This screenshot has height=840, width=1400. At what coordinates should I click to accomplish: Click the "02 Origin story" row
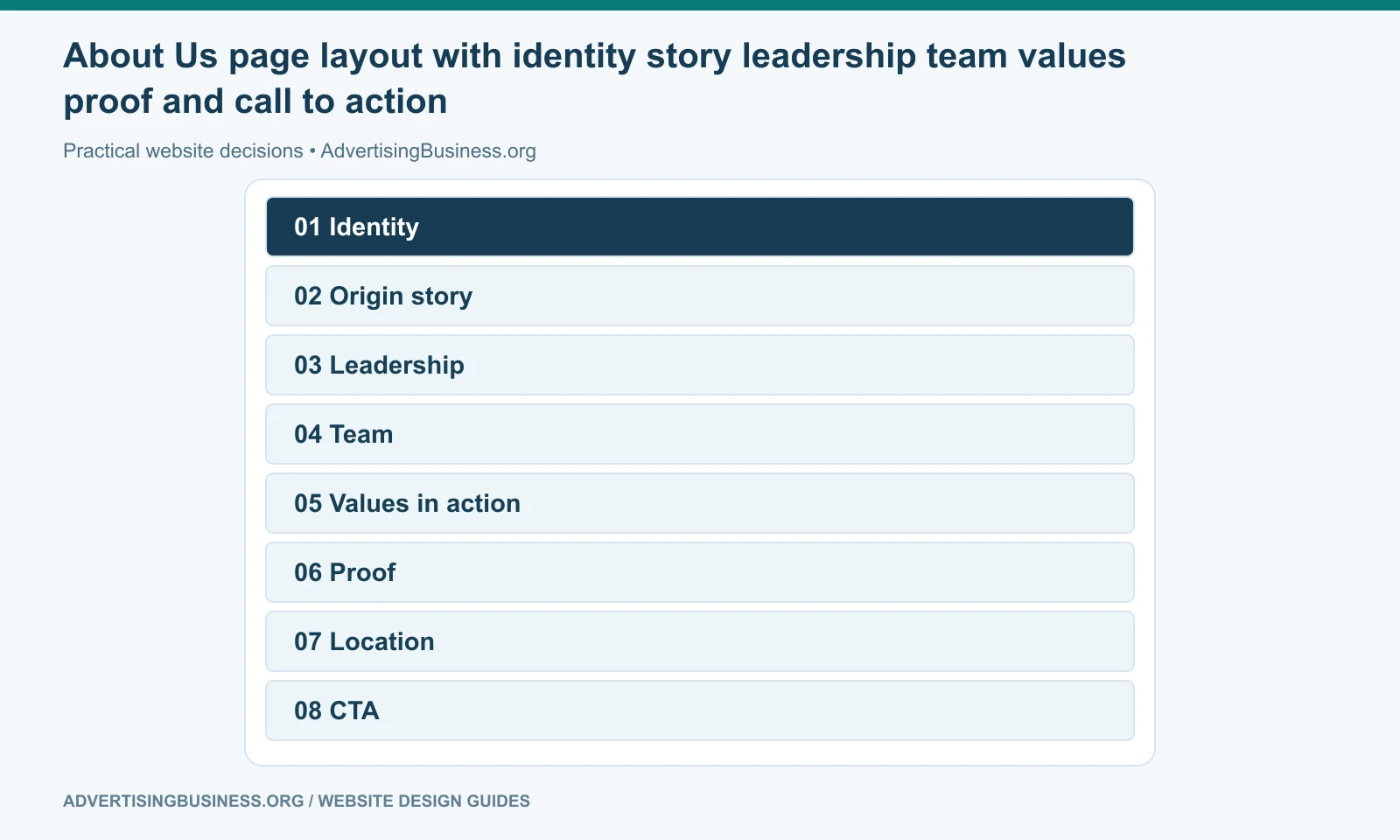tap(700, 296)
